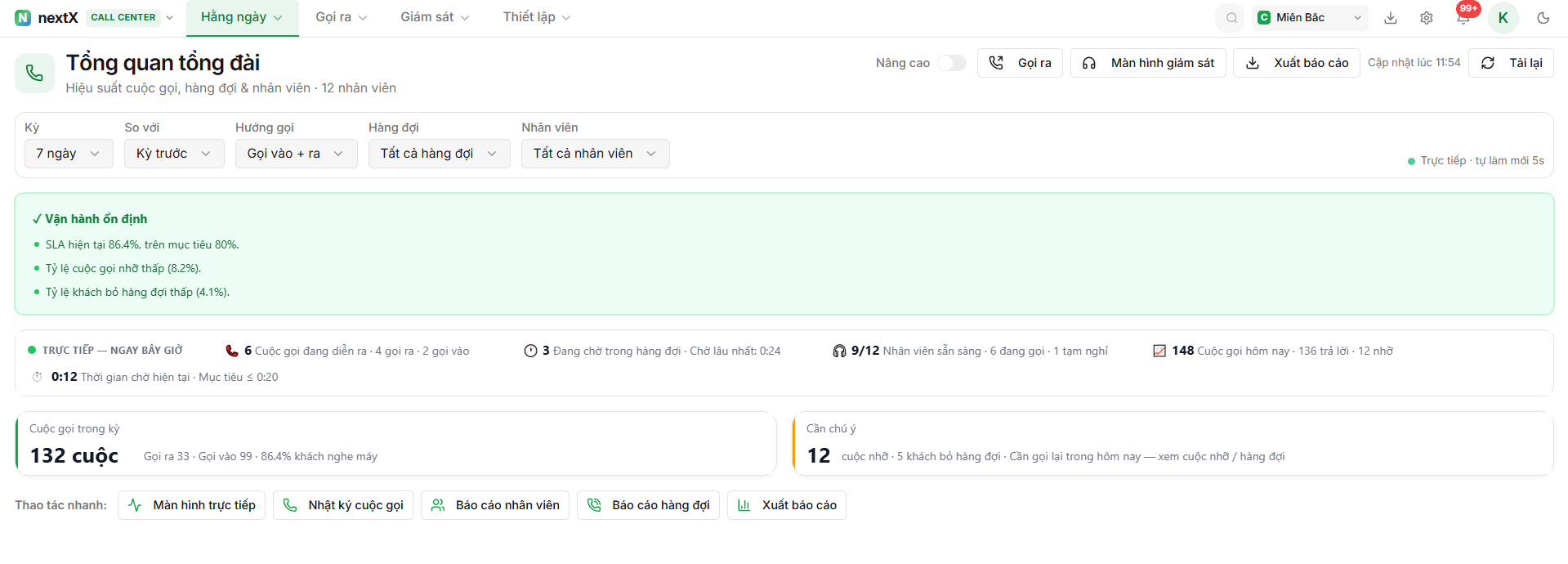Open Báo cáo nhân viên quick action
1568x564 pixels.
click(495, 505)
